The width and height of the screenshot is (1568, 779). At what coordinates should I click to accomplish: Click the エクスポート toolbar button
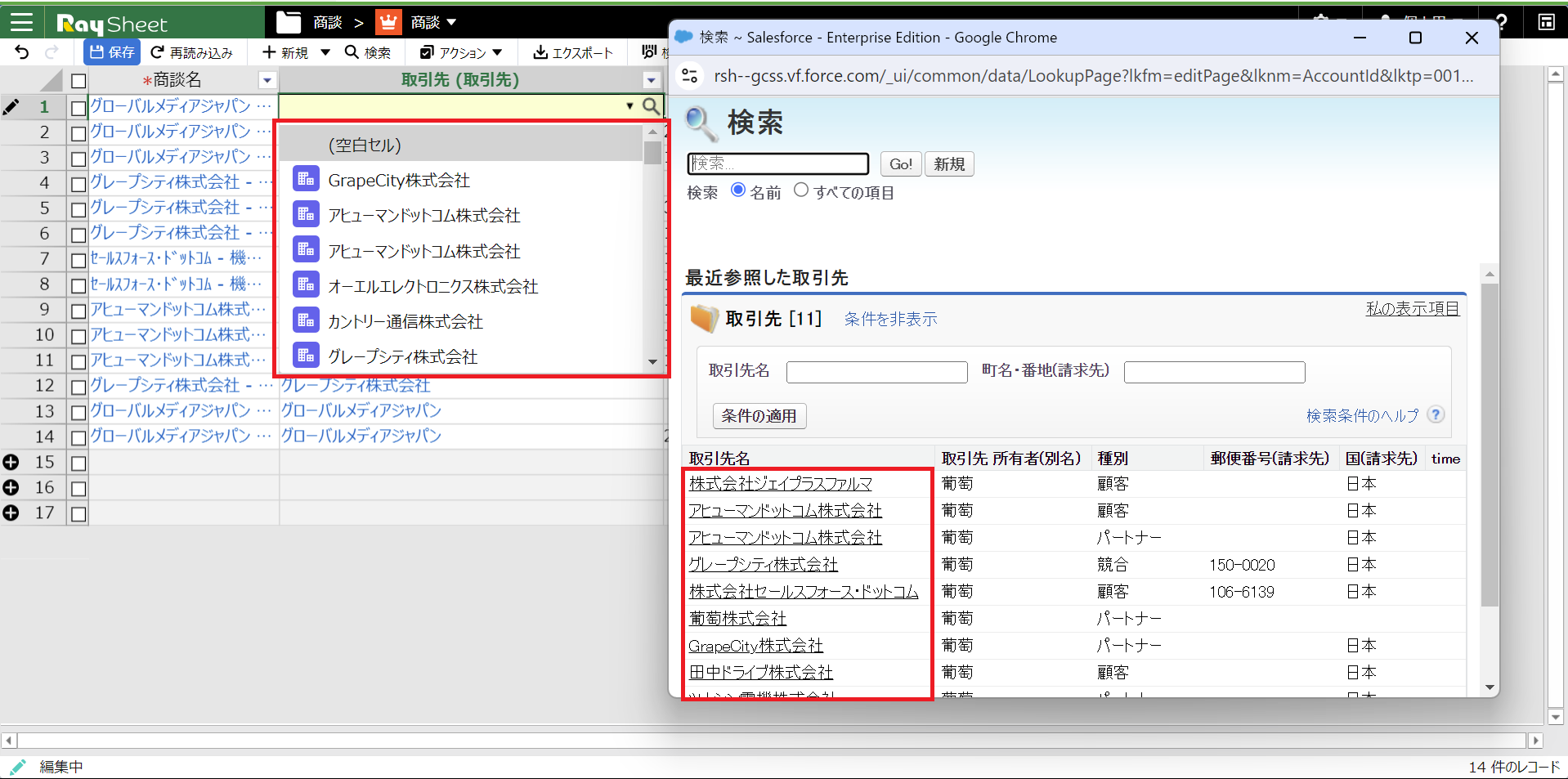(573, 52)
